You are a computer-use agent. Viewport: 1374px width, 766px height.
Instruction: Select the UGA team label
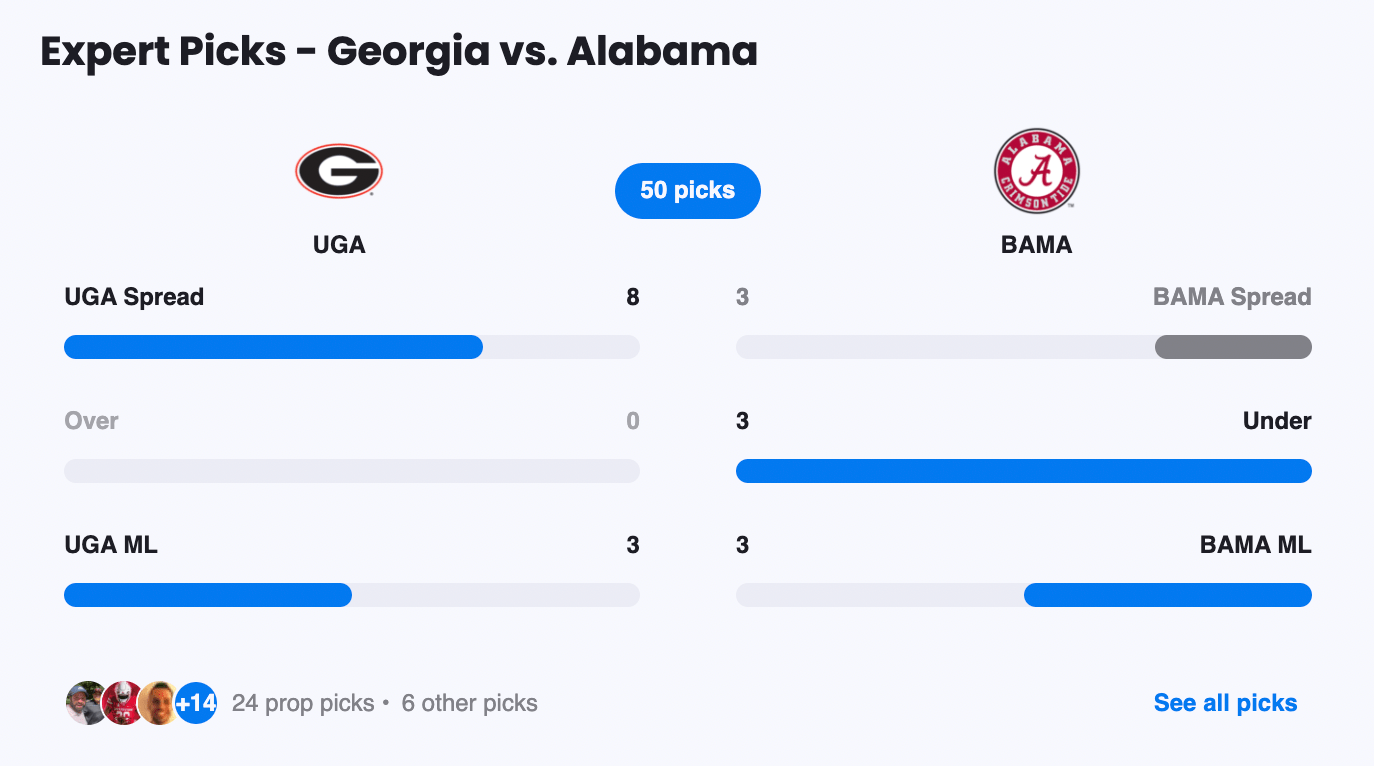(x=338, y=244)
